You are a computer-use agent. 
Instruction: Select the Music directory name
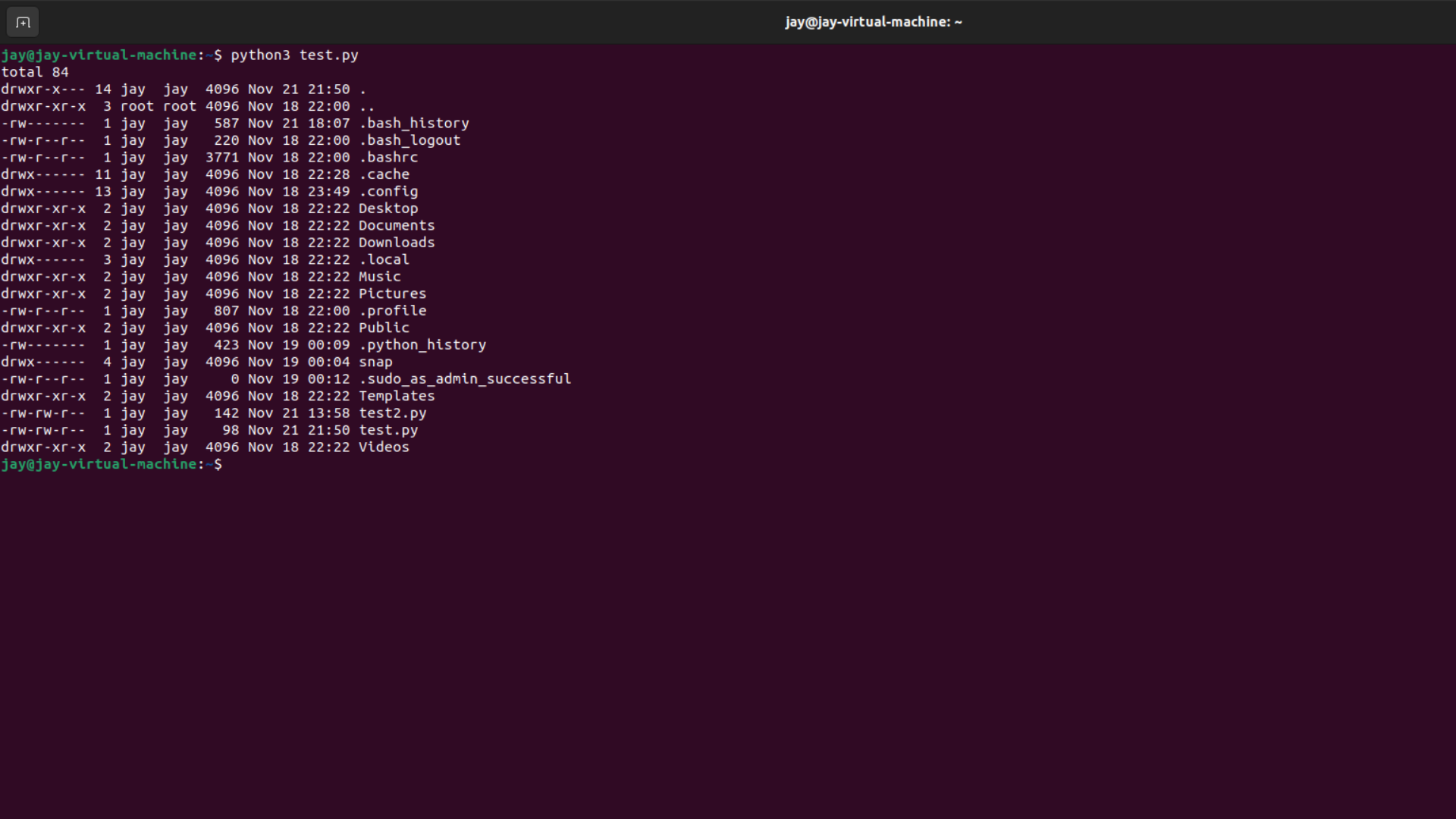click(x=380, y=277)
